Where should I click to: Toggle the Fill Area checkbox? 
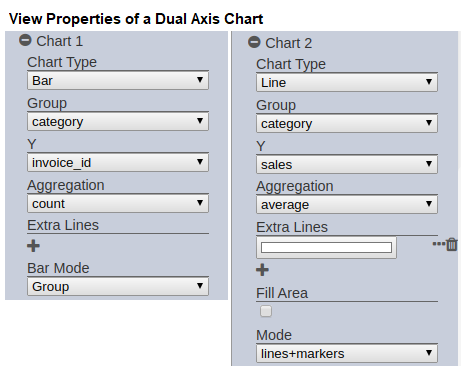(266, 311)
